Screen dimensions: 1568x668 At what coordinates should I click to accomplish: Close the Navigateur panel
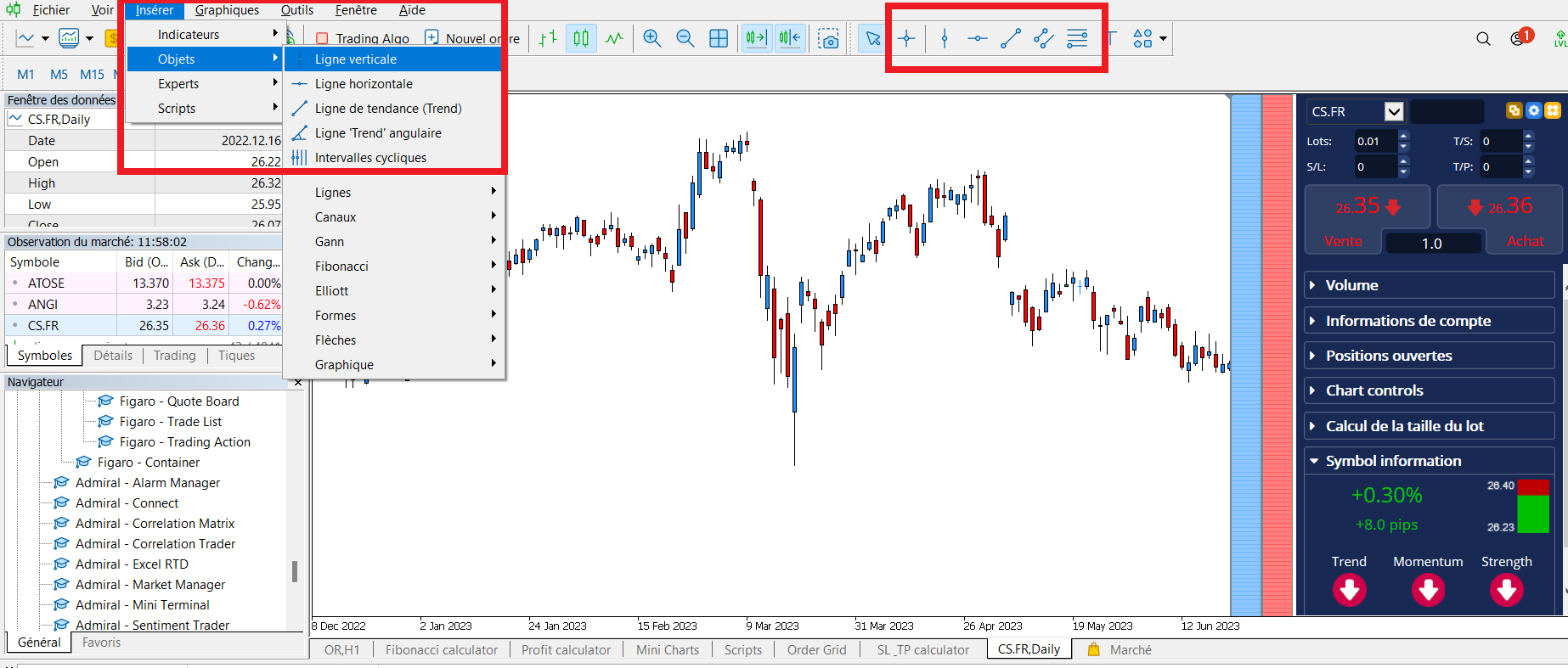click(x=298, y=383)
